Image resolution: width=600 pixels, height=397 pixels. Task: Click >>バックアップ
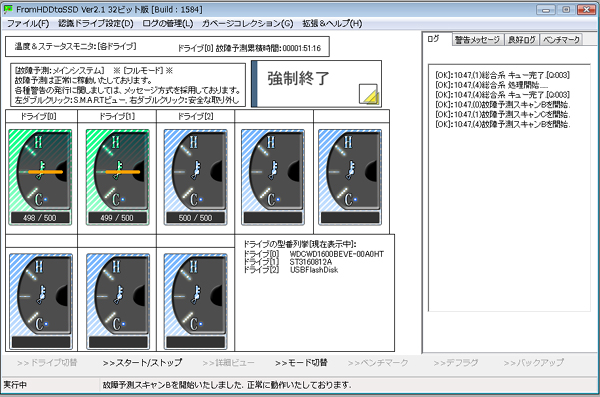[x=534, y=363]
